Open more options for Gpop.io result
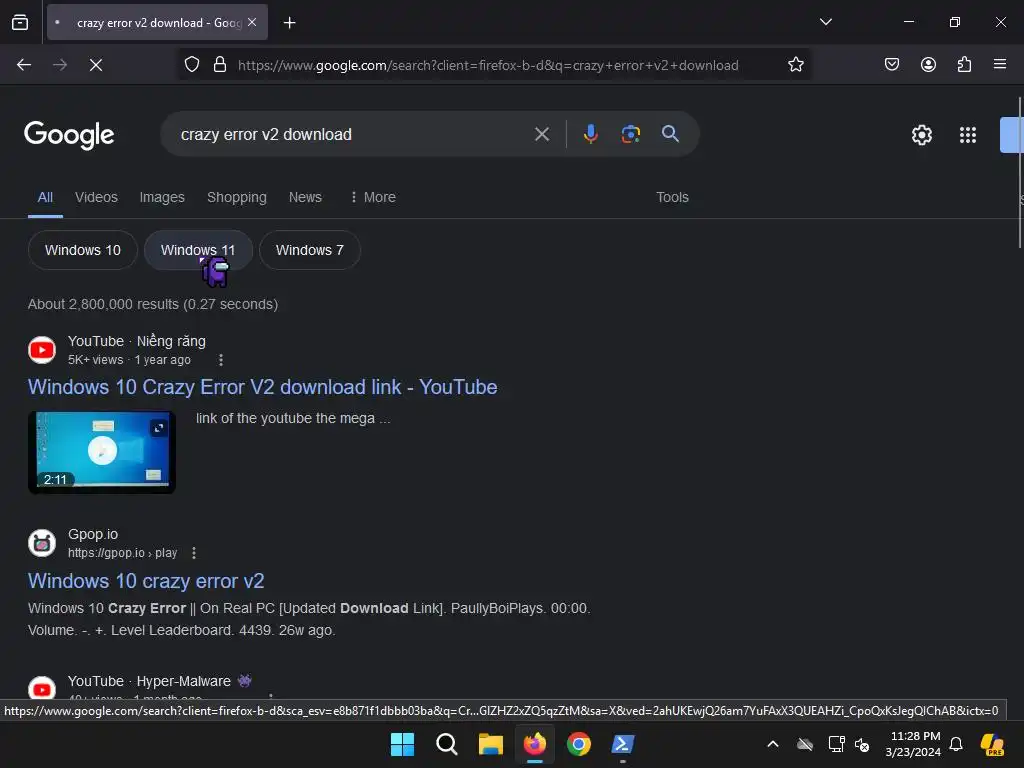This screenshot has height=768, width=1024. pyautogui.click(x=194, y=553)
